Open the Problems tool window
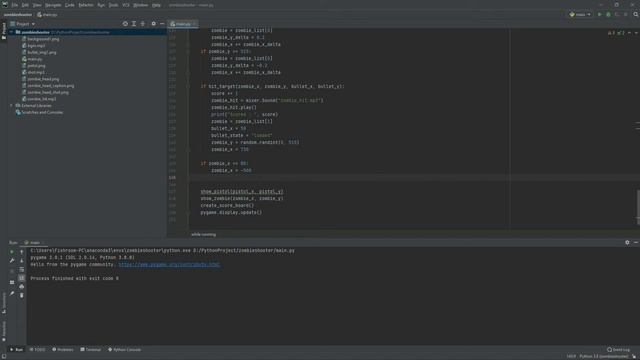This screenshot has width=640, height=360. click(63, 350)
